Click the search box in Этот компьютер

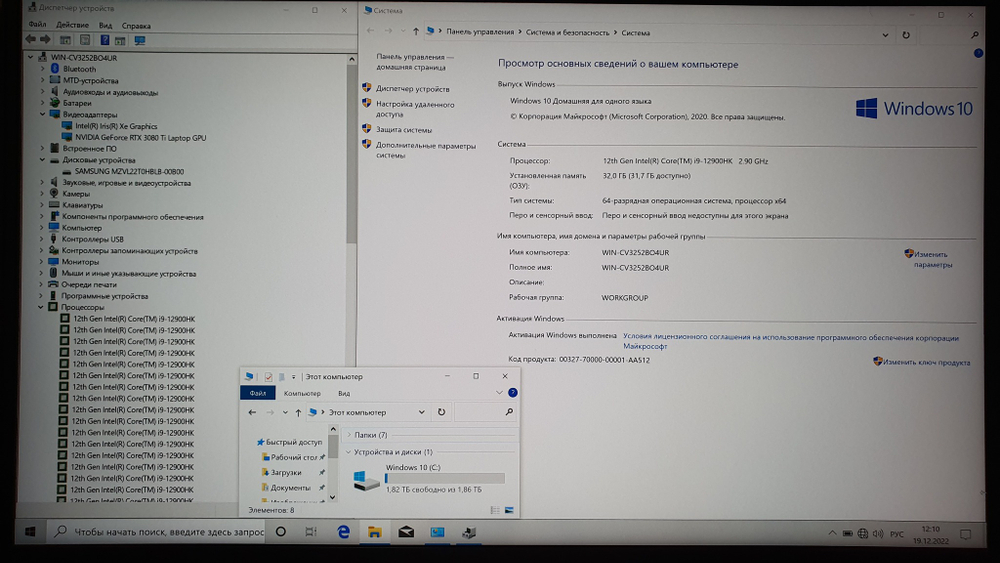(x=485, y=412)
